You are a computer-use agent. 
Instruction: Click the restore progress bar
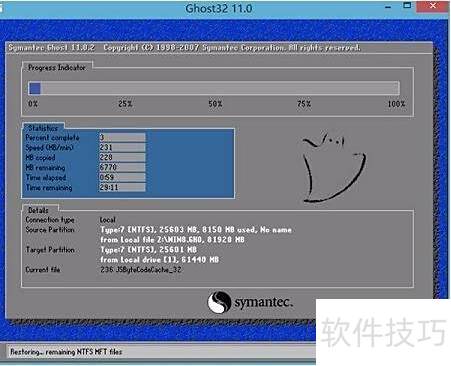214,88
